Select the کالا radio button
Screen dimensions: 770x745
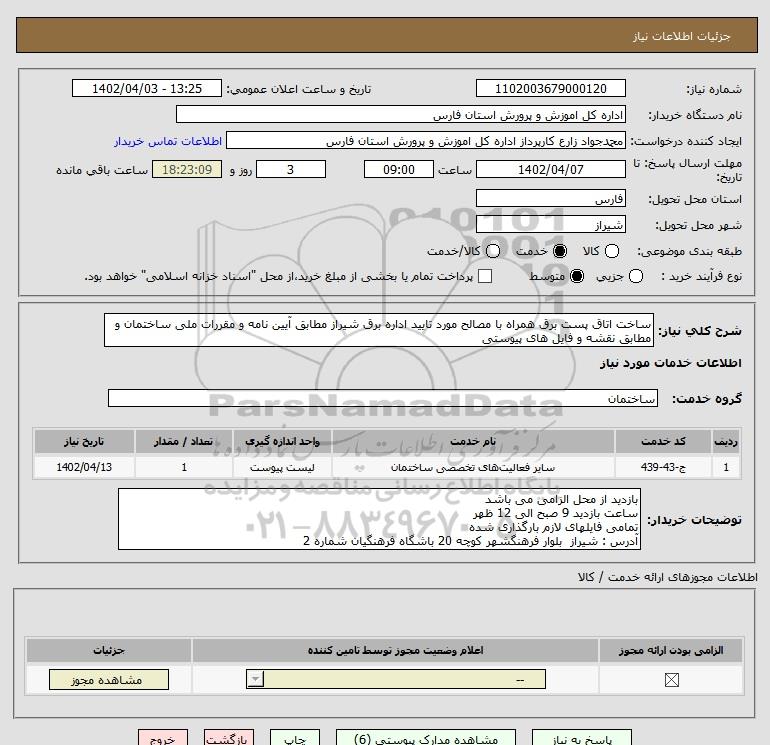click(x=611, y=251)
